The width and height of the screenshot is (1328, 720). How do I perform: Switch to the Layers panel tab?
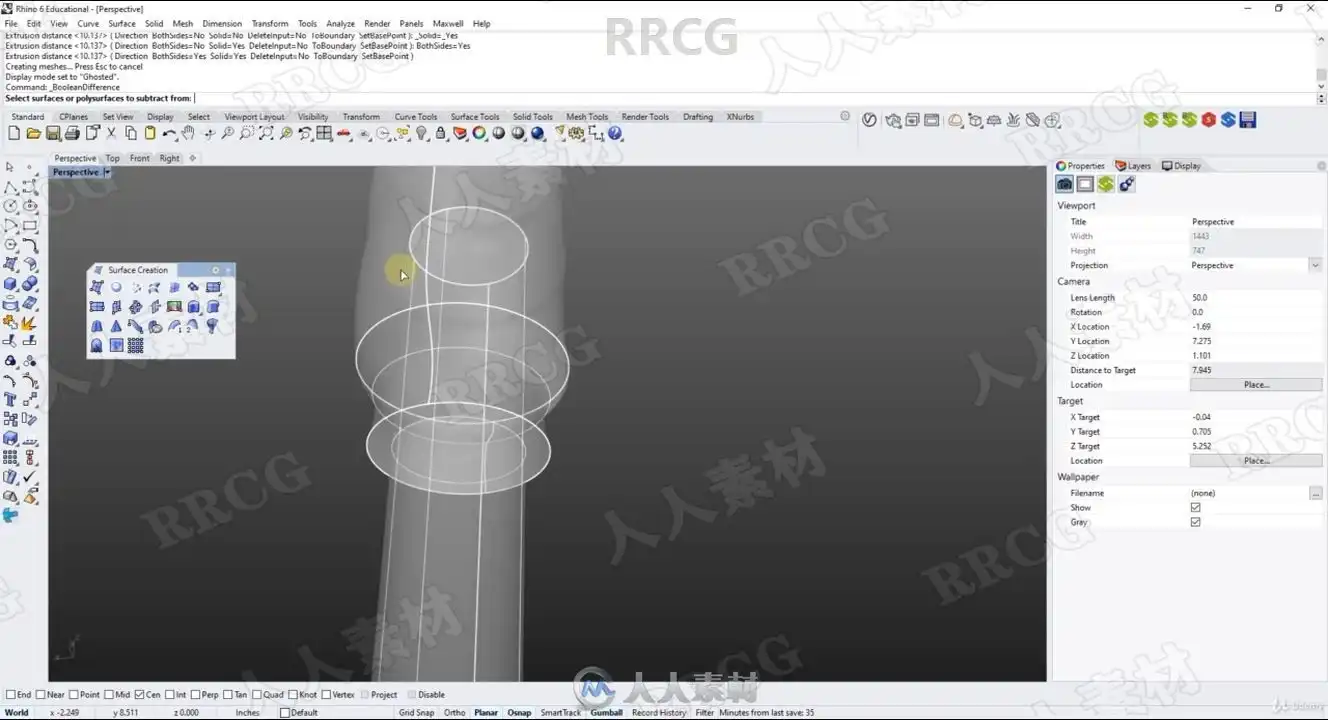tap(1134, 166)
